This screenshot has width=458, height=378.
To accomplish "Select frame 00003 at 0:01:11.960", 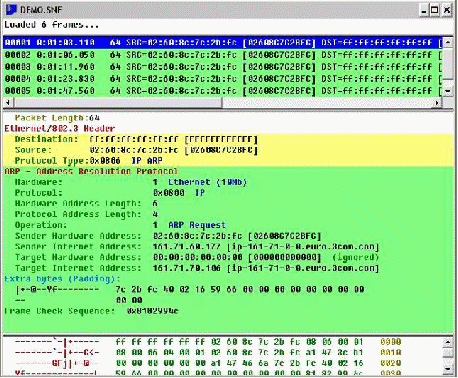I will 223,66.
